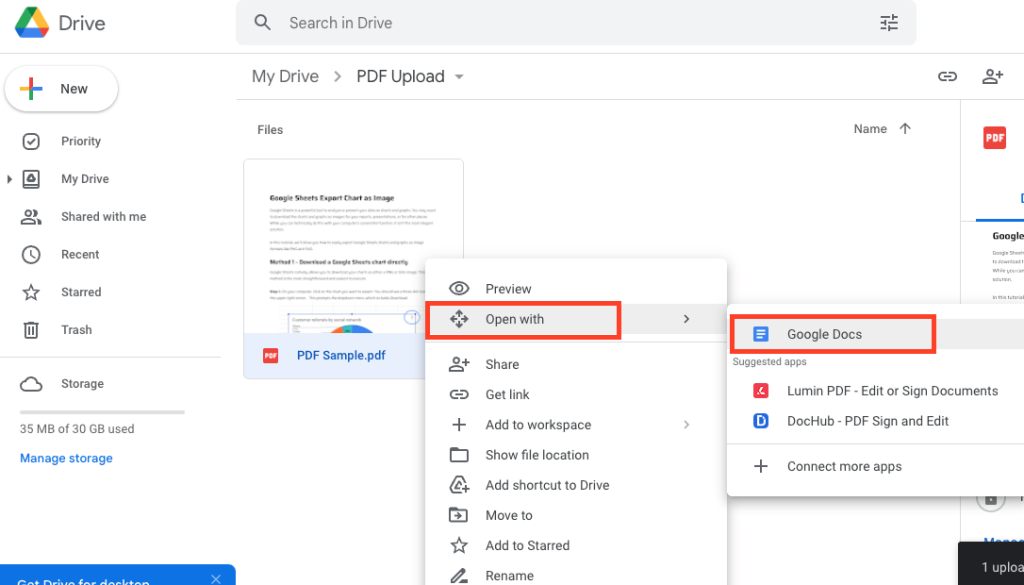The height and width of the screenshot is (585, 1024).
Task: Expand My Drive tree arrow
Action: [x=9, y=179]
